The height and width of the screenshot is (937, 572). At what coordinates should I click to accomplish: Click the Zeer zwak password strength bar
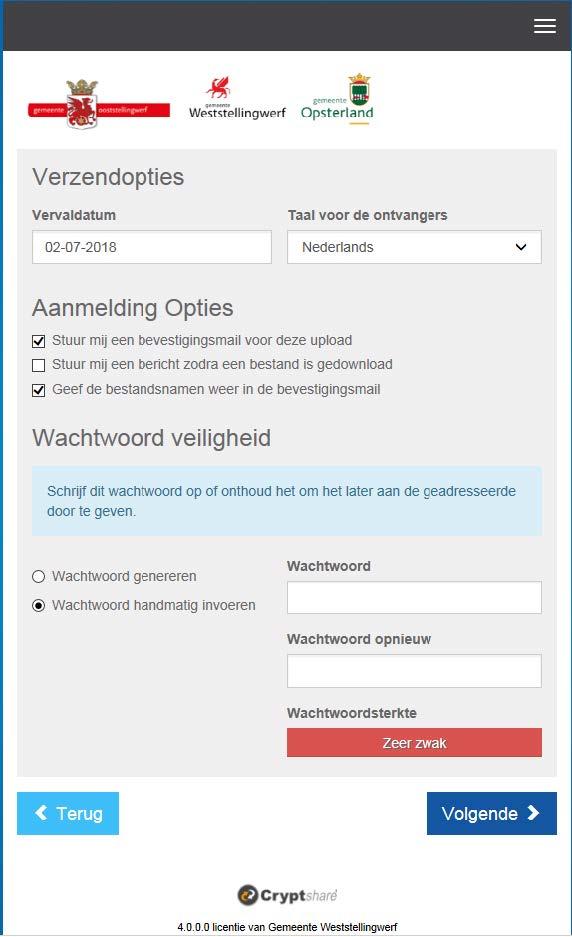point(414,743)
